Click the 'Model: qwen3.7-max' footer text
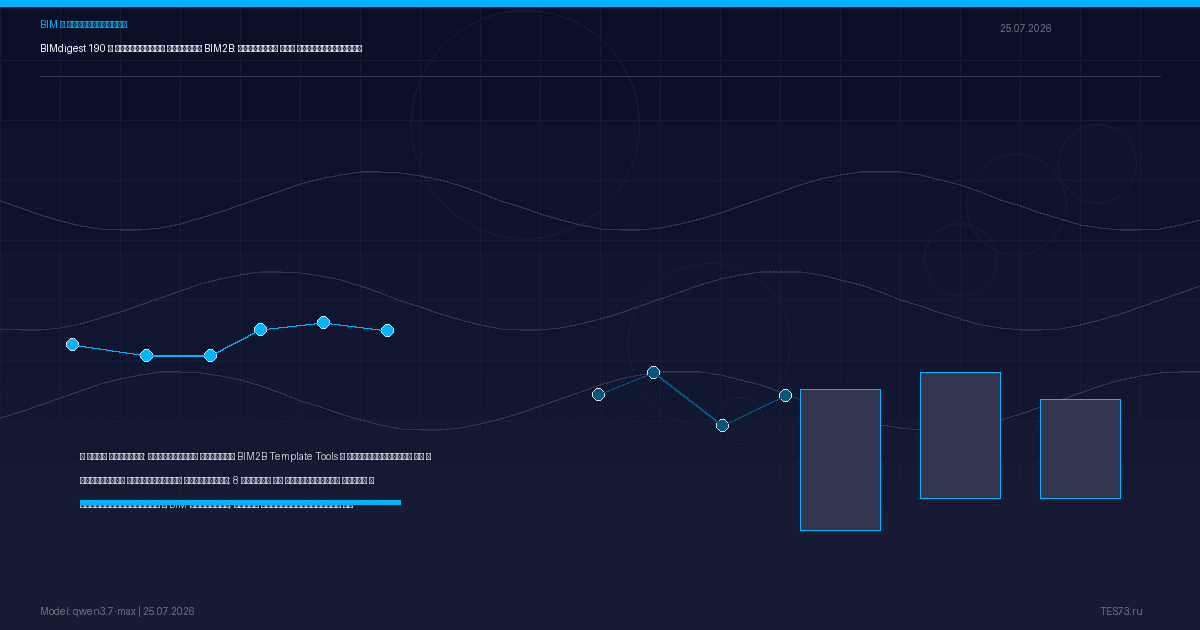This screenshot has height=630, width=1200. [x=88, y=611]
